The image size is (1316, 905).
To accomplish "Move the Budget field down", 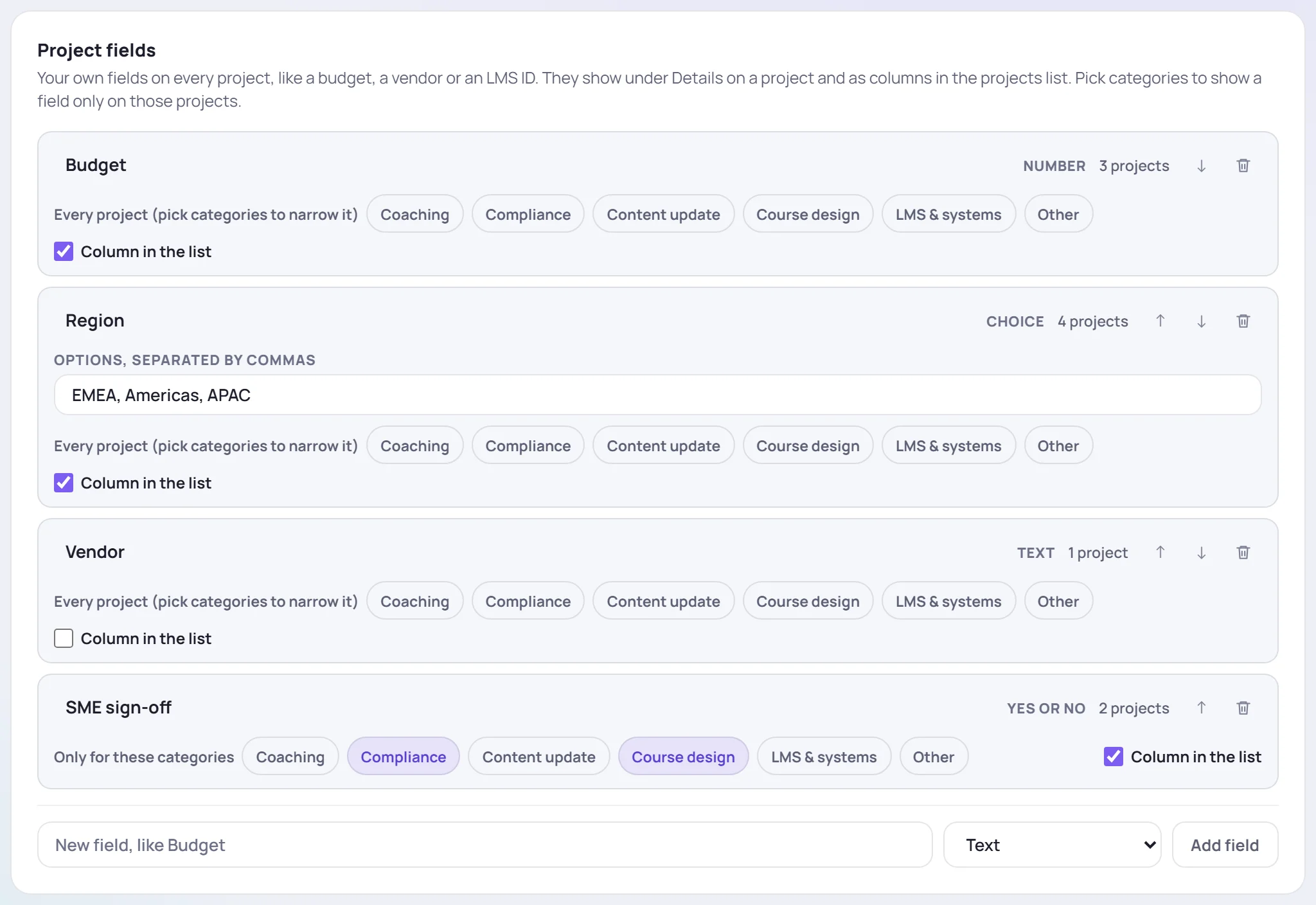I will tap(1201, 166).
